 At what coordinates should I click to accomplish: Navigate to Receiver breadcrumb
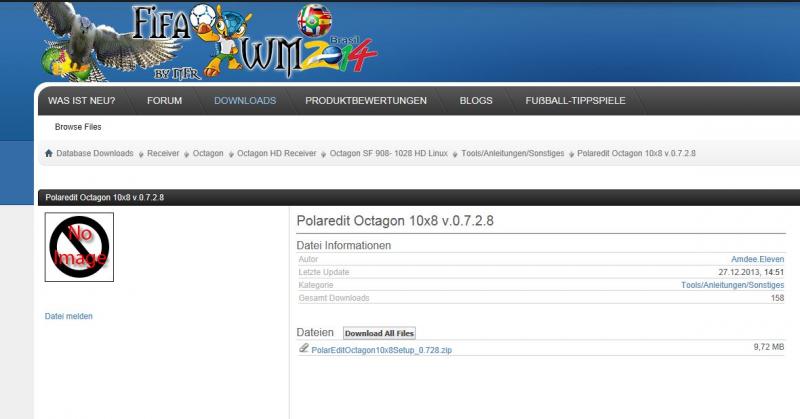(163, 153)
